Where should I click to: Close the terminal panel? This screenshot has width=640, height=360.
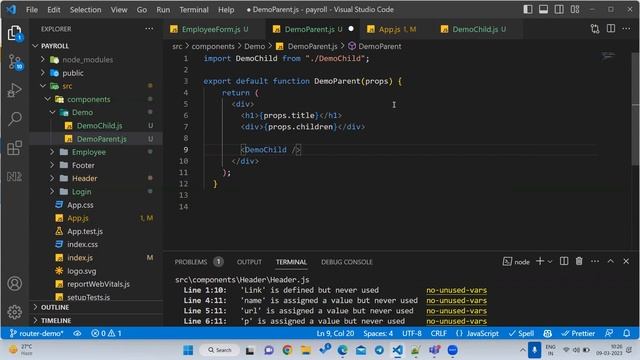pos(626,261)
